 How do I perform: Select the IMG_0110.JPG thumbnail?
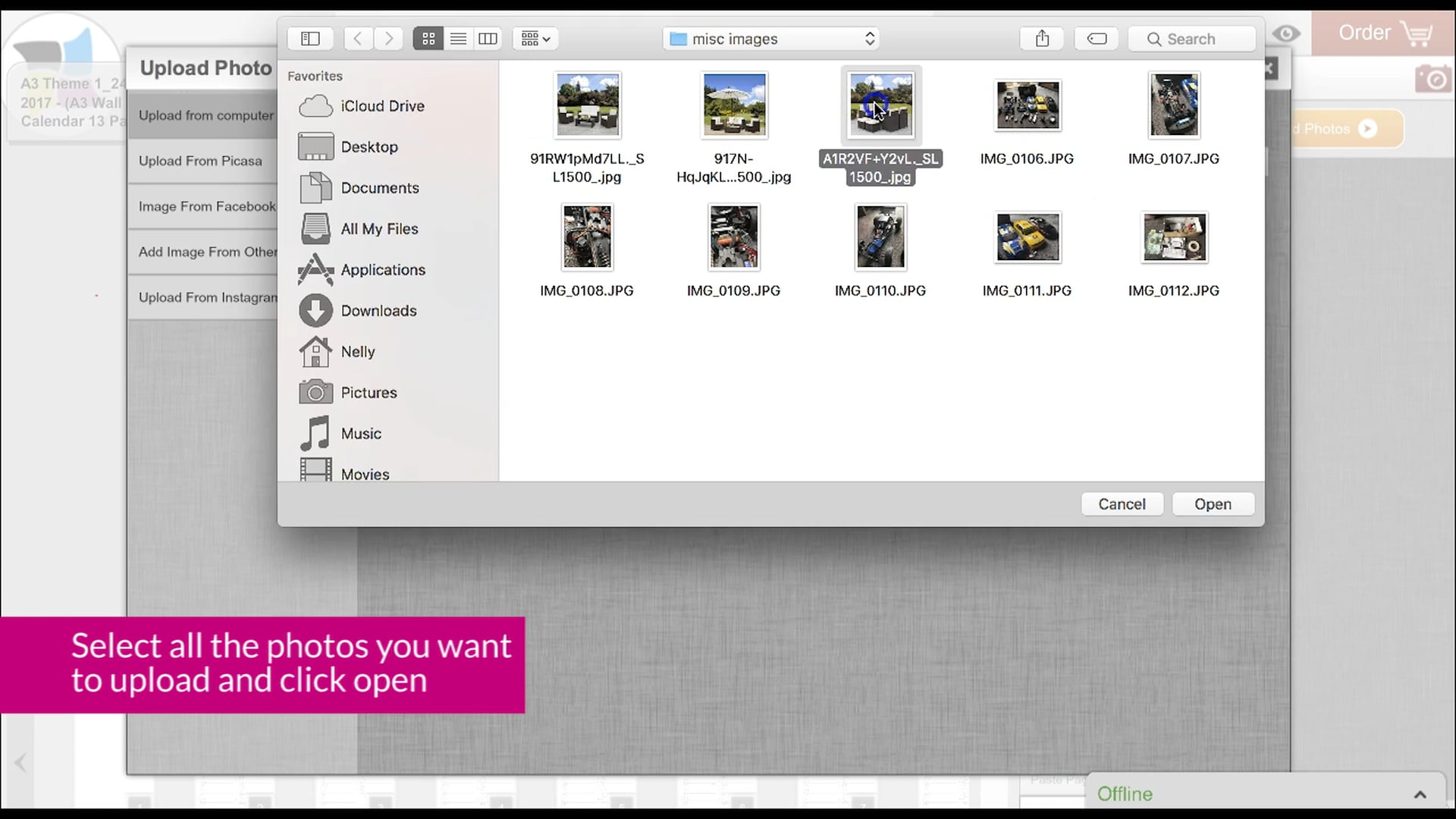880,237
